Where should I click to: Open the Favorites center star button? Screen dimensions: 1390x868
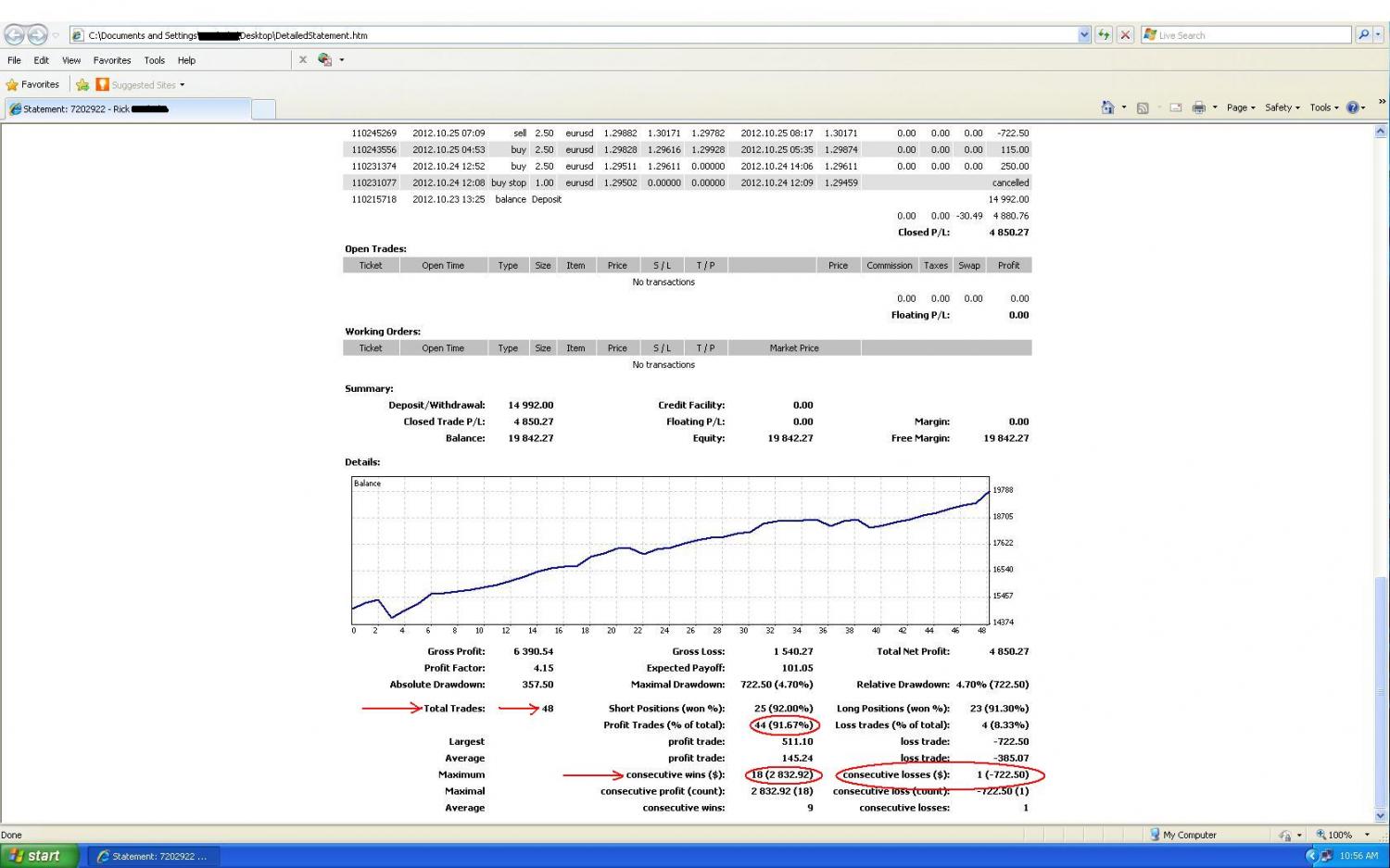coord(32,84)
